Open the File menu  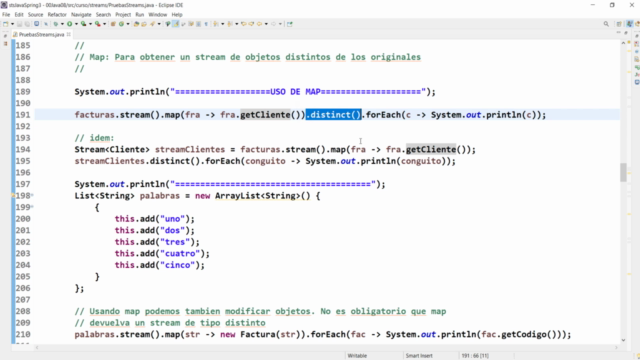(x=6, y=14)
